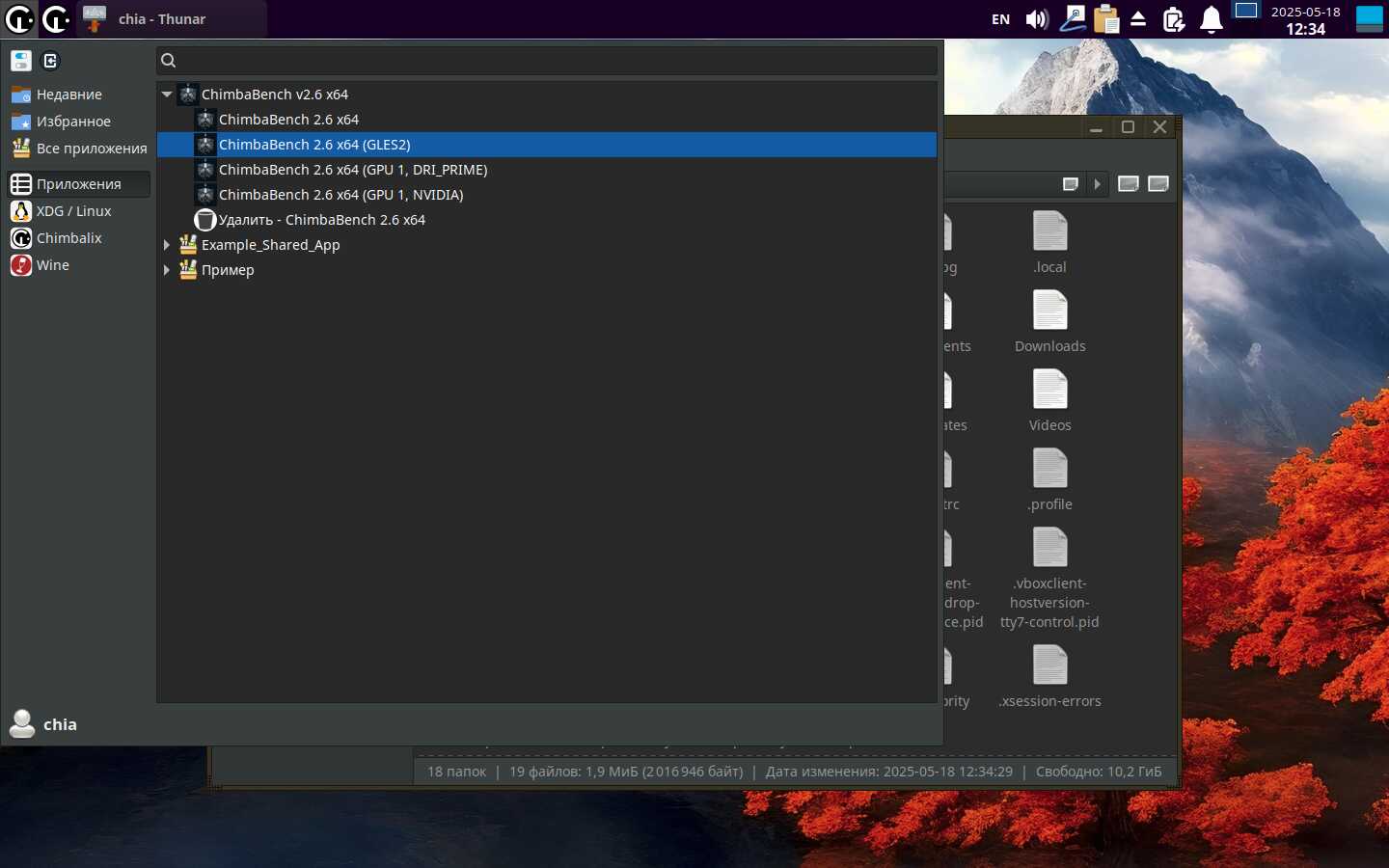1389x868 pixels.
Task: Select the .profile file in Thunar
Action: [1050, 480]
